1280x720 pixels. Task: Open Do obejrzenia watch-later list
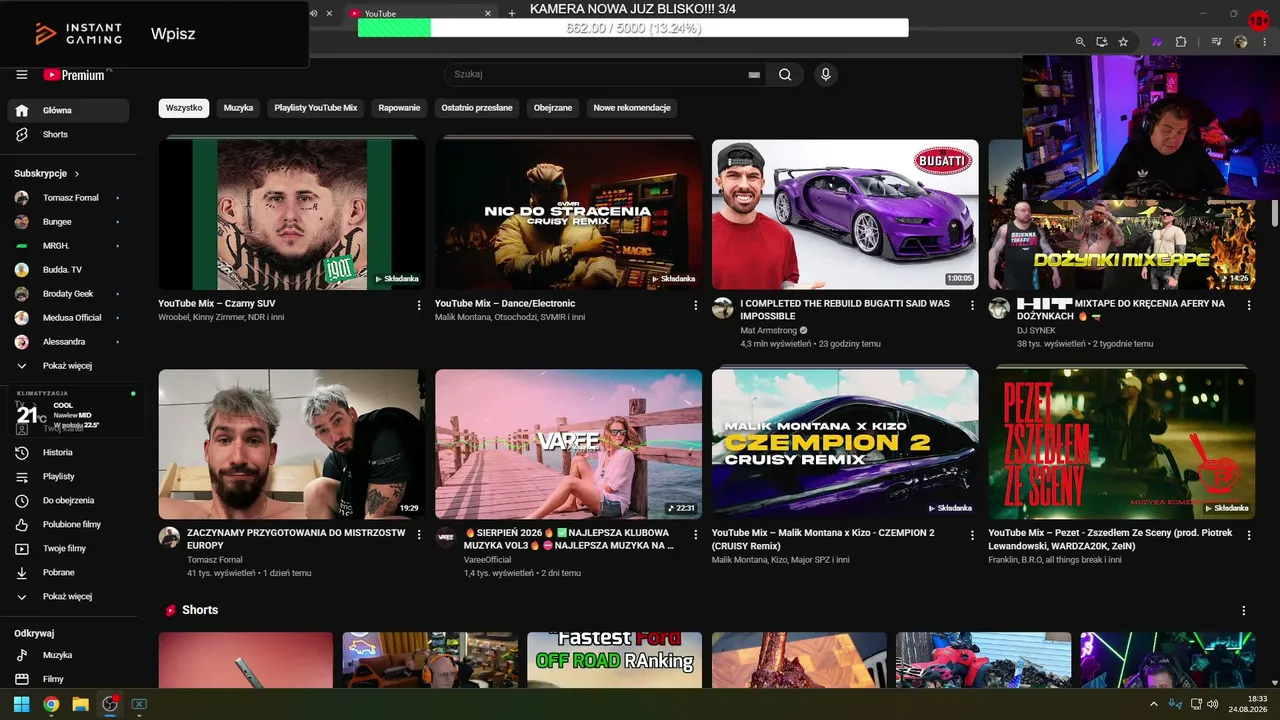[x=68, y=500]
